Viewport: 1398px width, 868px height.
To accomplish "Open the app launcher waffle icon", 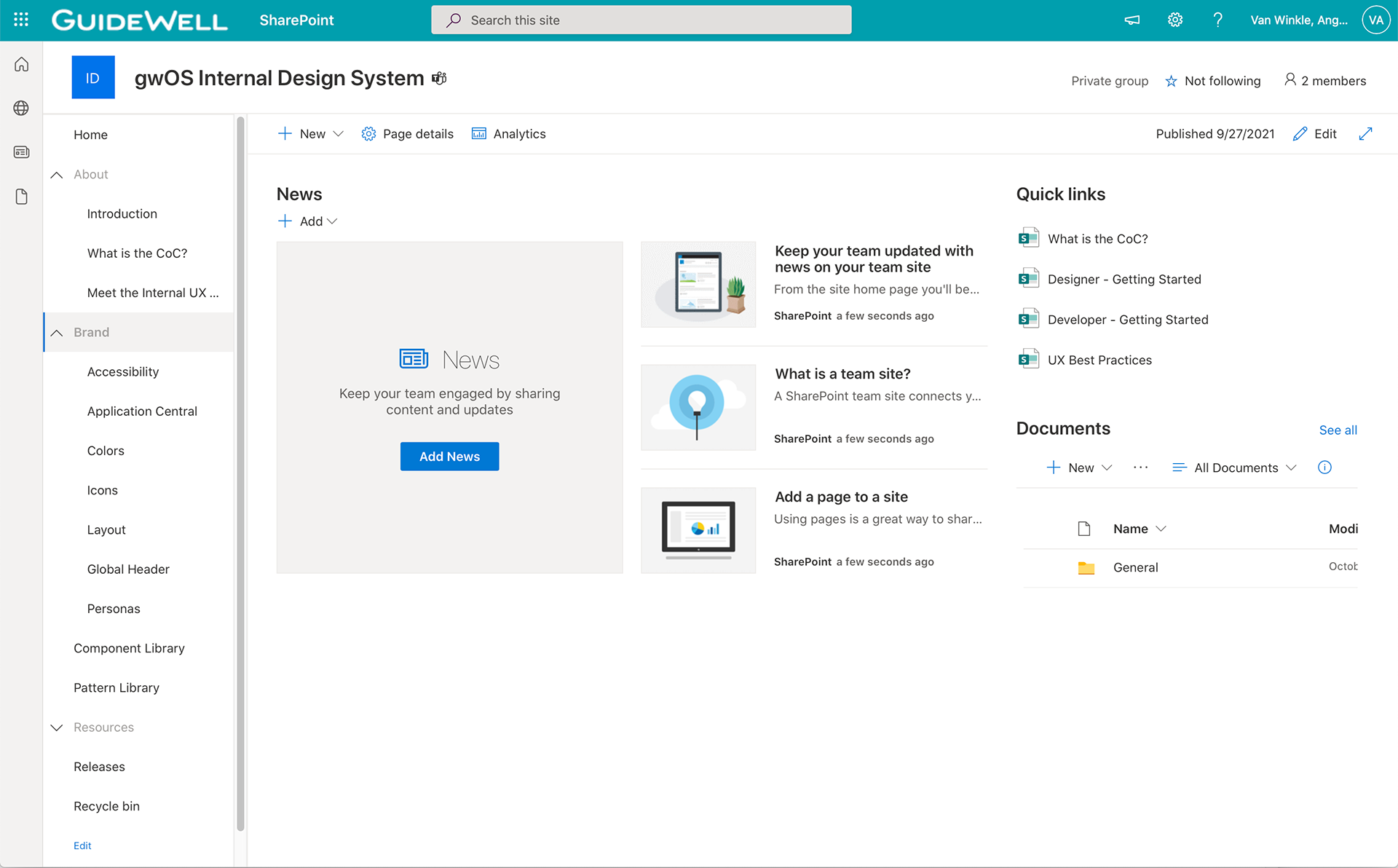I will (21, 20).
